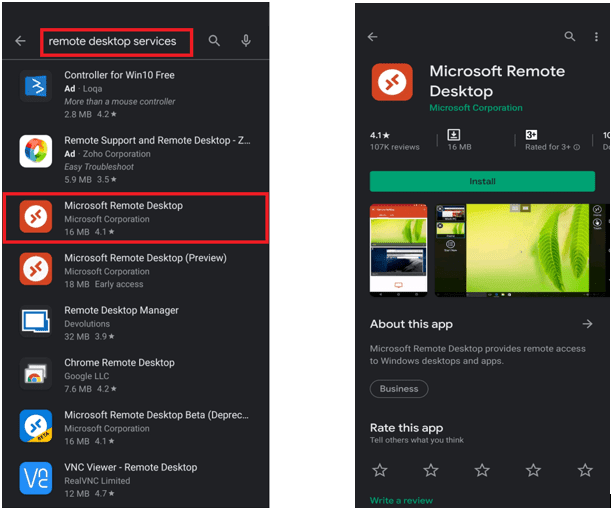The width and height of the screenshot is (612, 510).
Task: Click the Write a review link
Action: 401,500
